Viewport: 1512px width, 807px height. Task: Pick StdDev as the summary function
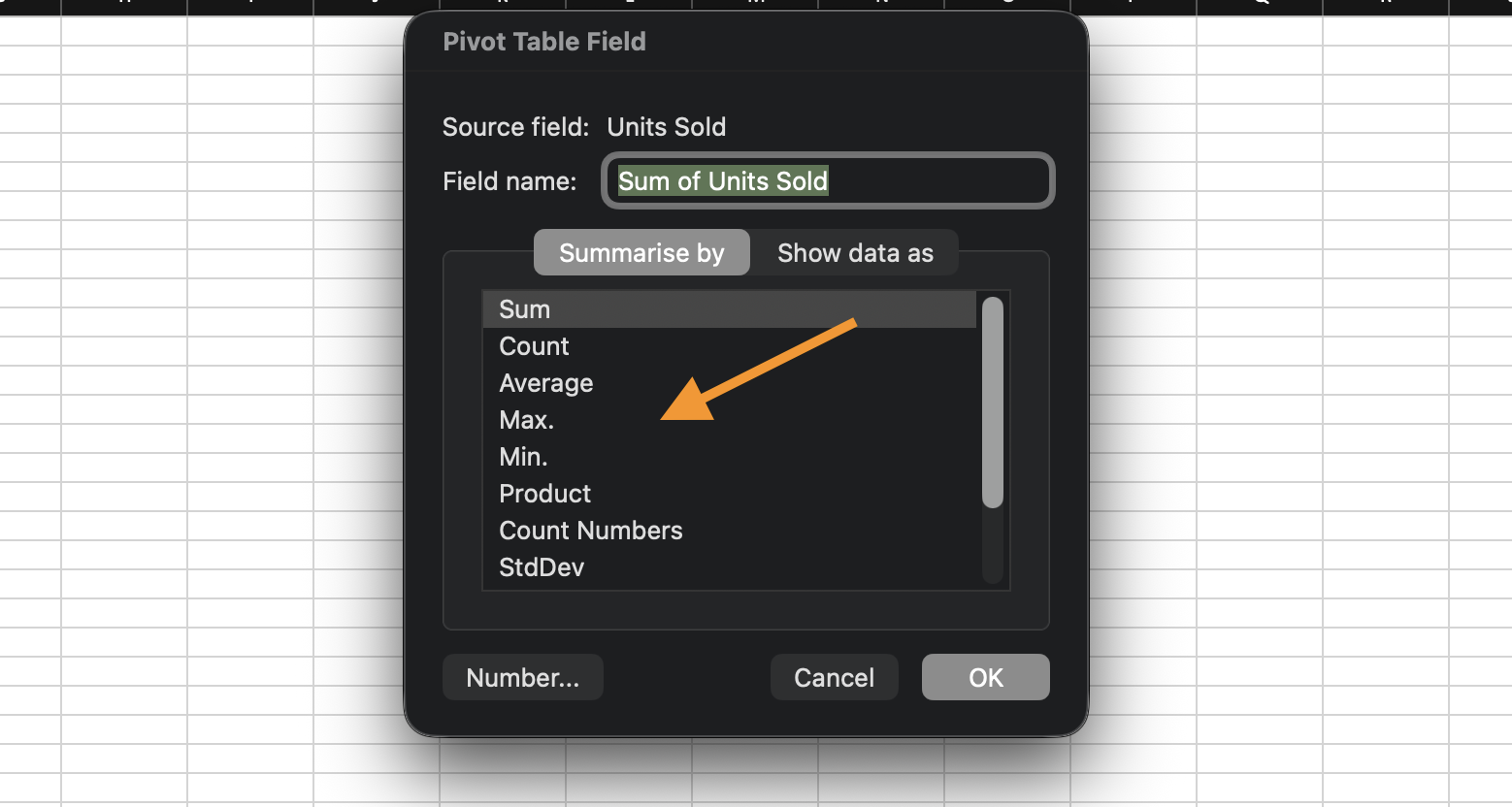542,567
